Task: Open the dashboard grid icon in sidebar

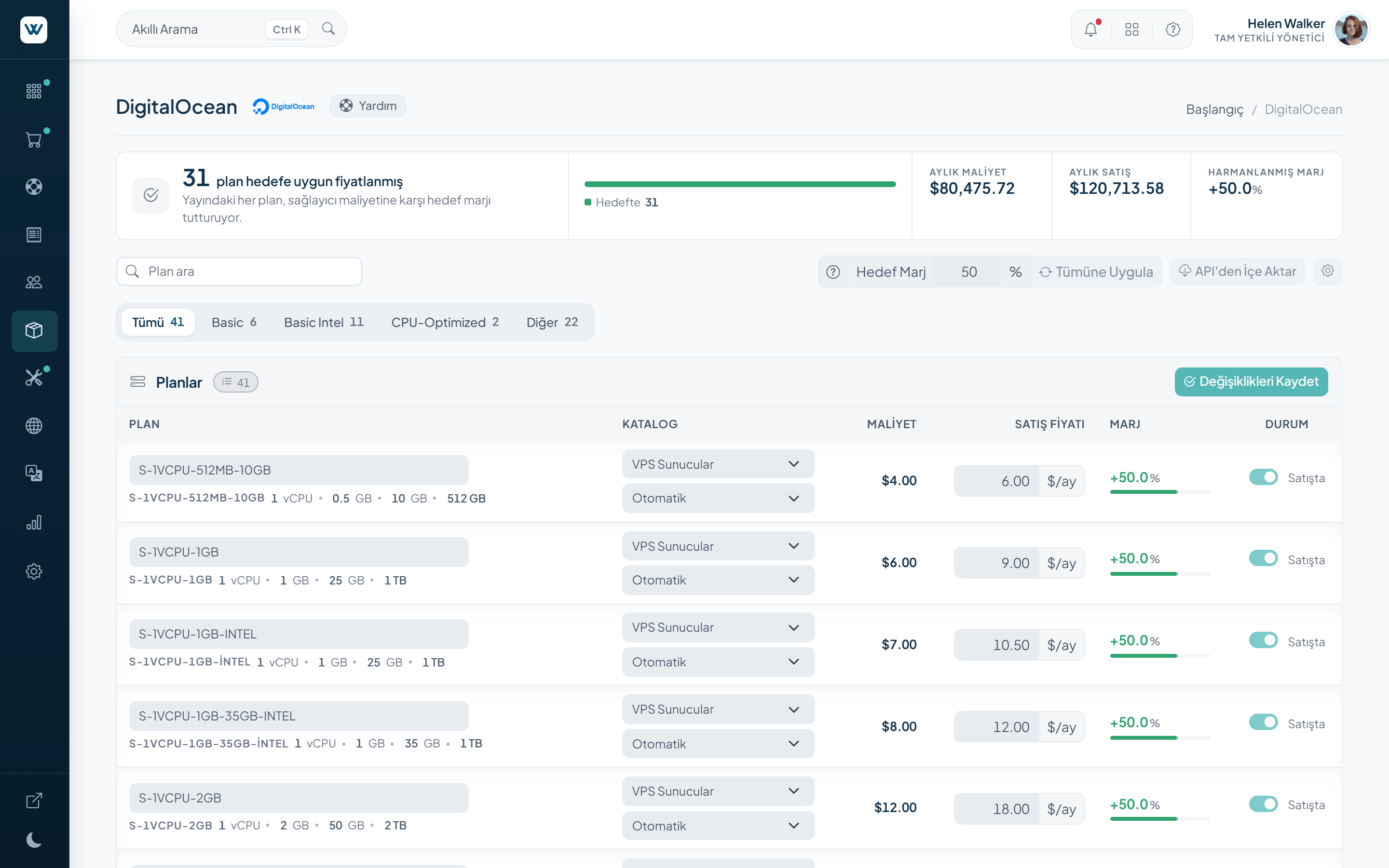Action: coord(34,91)
